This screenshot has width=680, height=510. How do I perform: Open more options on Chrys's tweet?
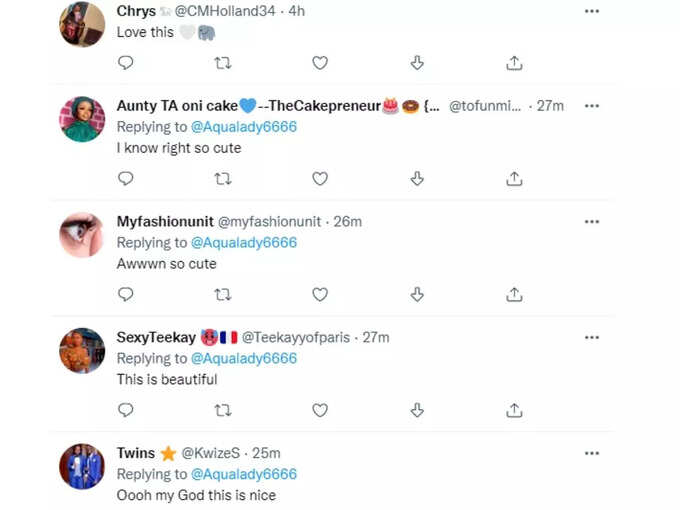[592, 11]
